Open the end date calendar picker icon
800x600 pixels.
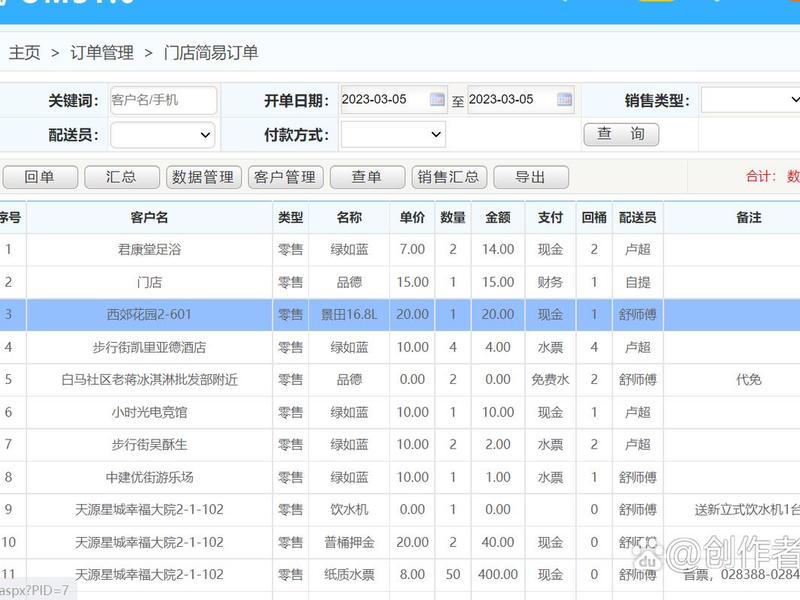tap(564, 99)
